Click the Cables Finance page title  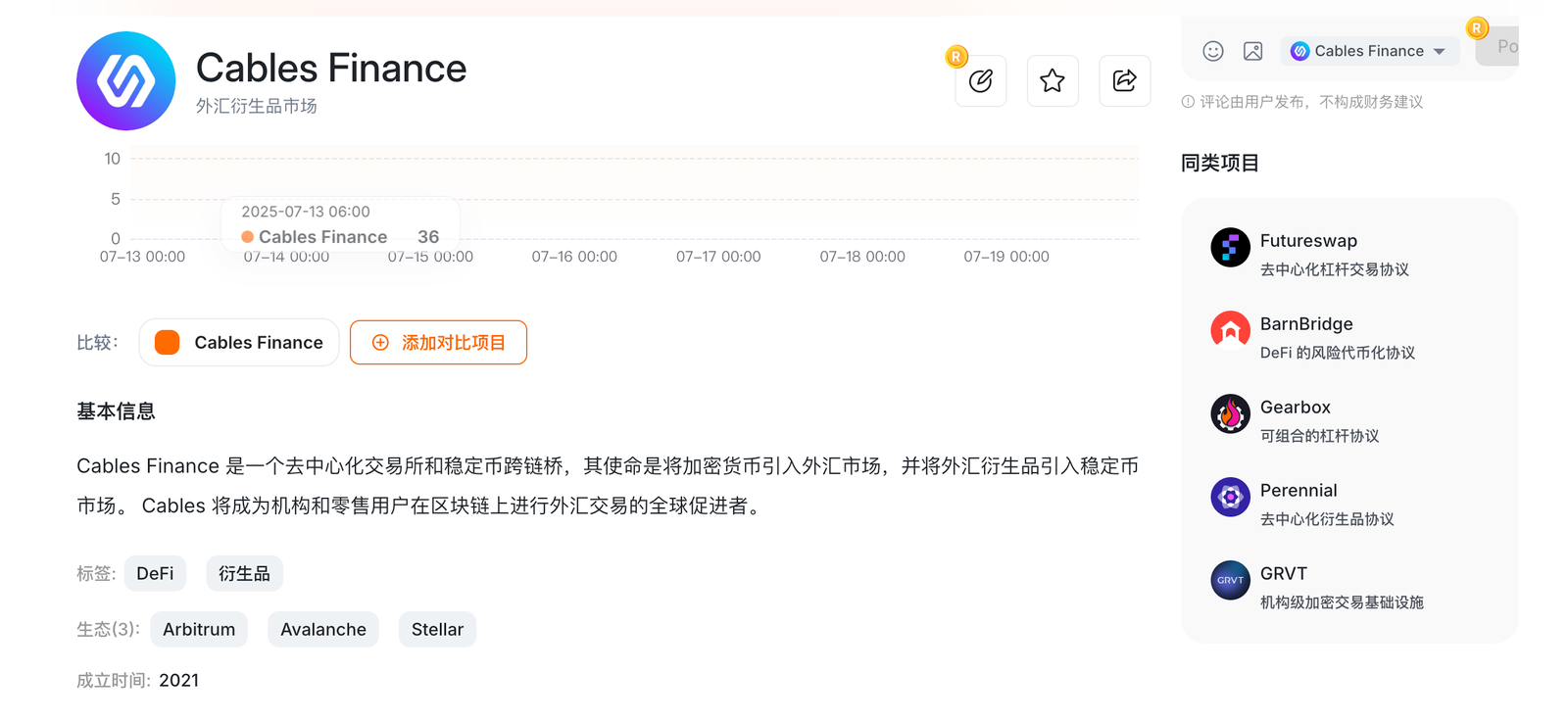tap(331, 68)
